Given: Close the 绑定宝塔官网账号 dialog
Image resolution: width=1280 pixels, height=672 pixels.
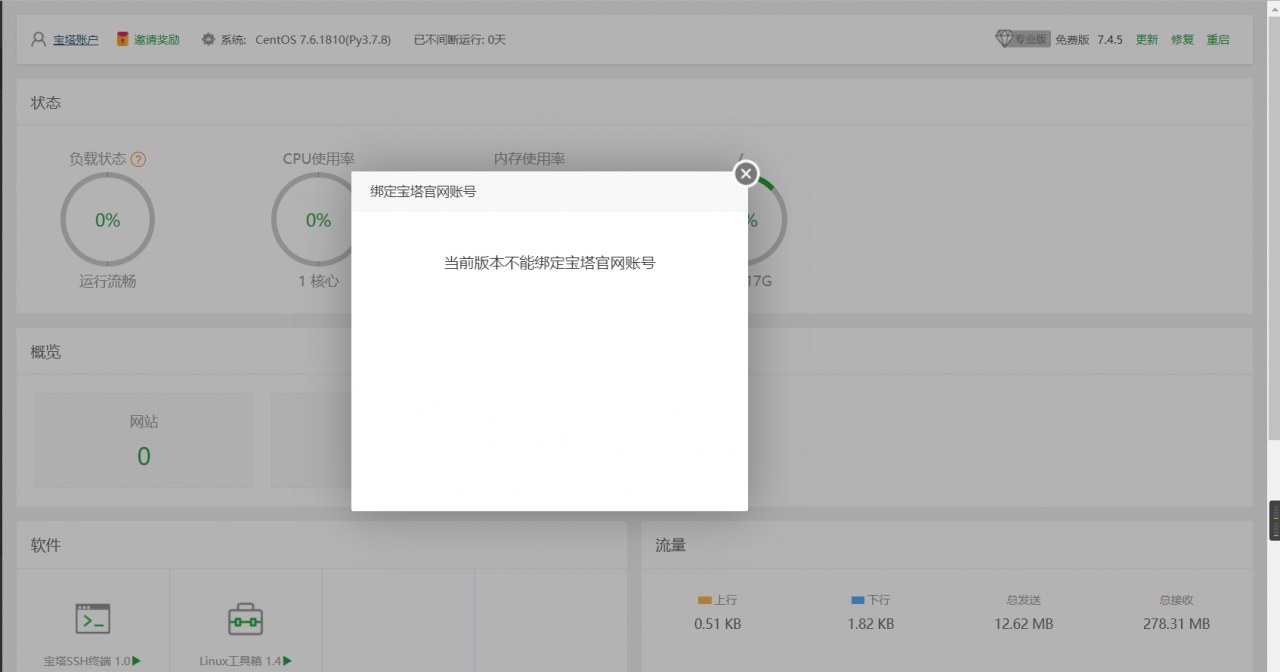Looking at the screenshot, I should coord(745,173).
